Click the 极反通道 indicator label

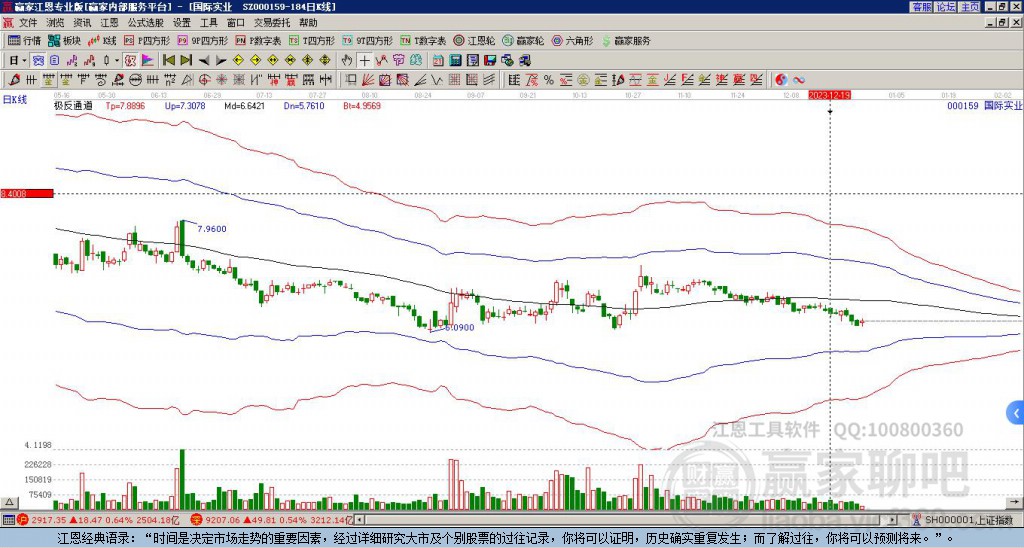tap(73, 105)
